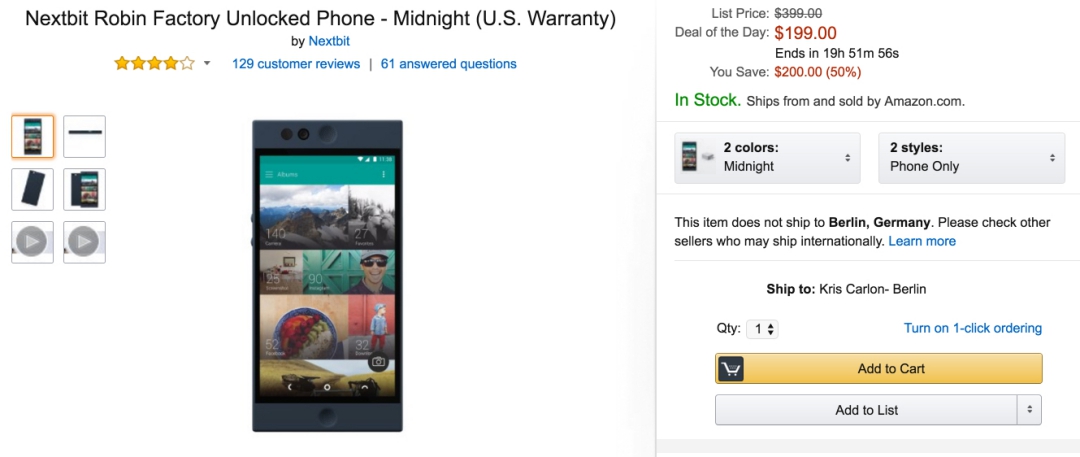The width and height of the screenshot is (1080, 457).
Task: Expand the Add to List arrow menu
Action: [1029, 410]
